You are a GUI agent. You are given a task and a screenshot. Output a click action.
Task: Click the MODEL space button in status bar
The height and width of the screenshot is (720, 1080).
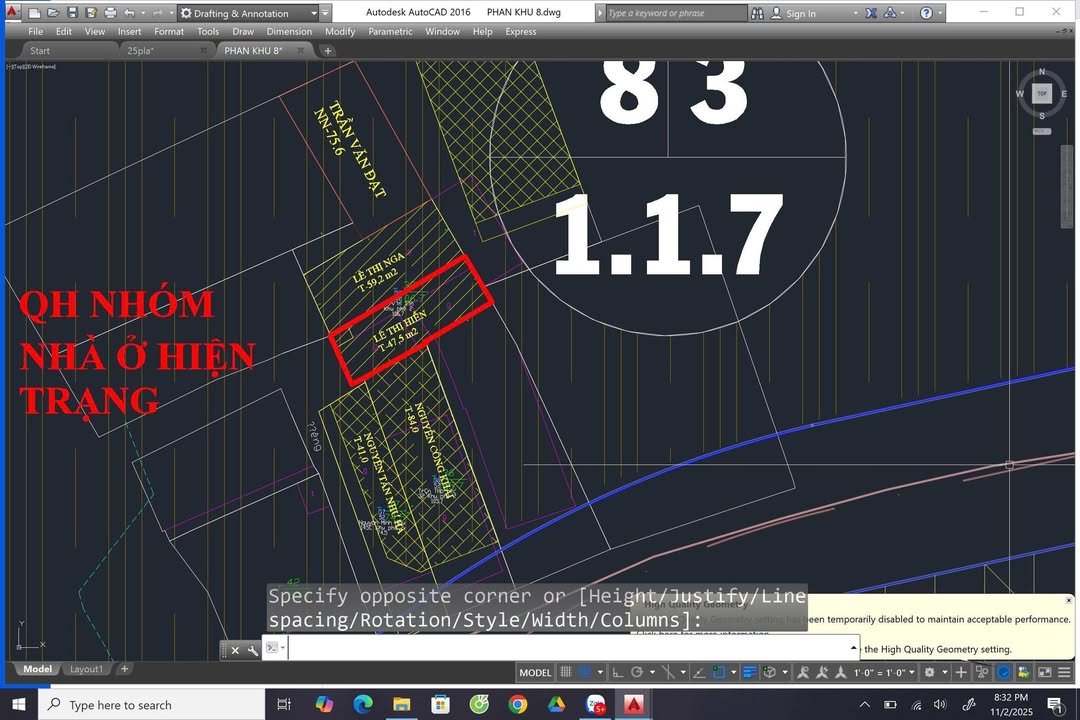pos(535,672)
